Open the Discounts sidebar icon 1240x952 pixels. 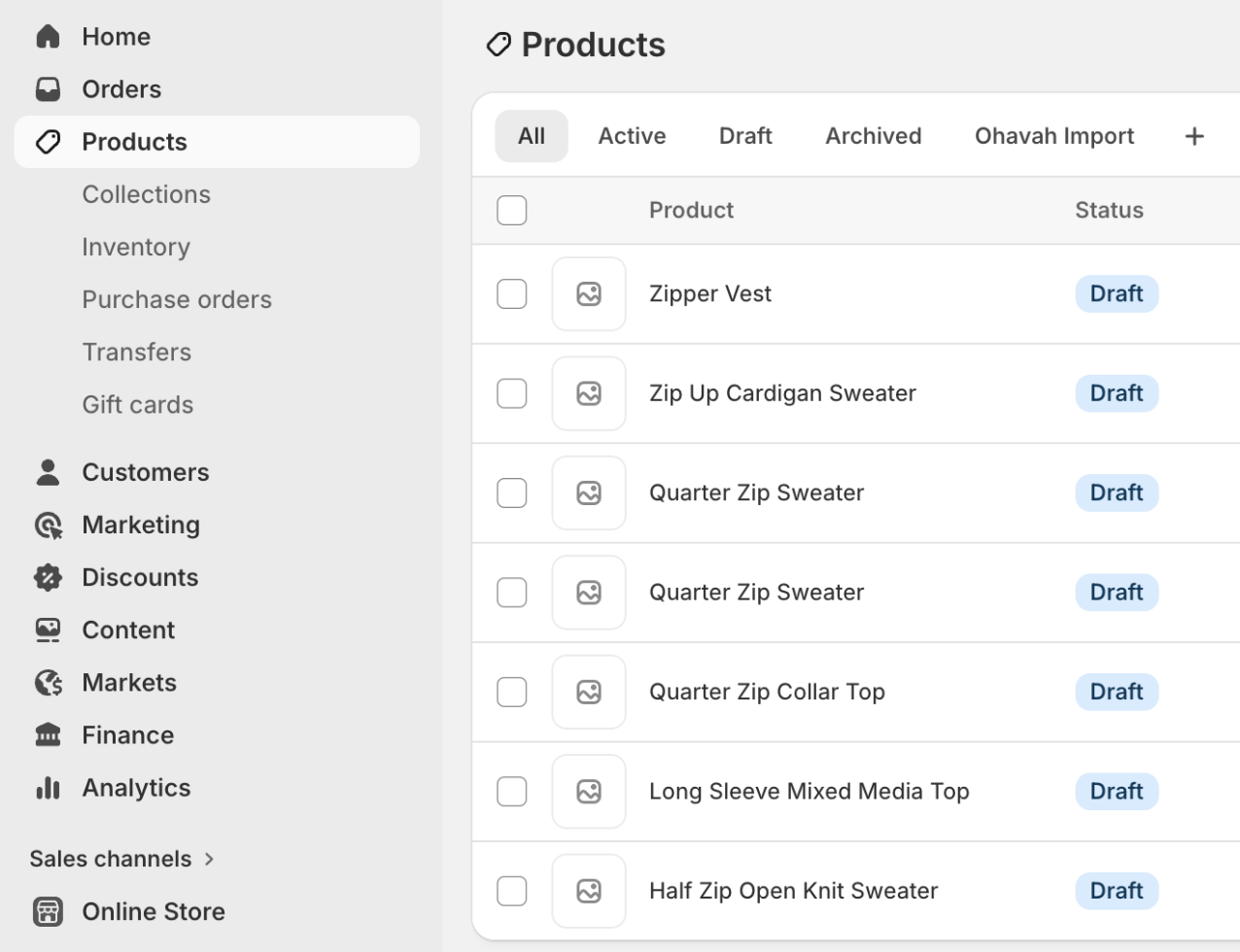pyautogui.click(x=47, y=577)
